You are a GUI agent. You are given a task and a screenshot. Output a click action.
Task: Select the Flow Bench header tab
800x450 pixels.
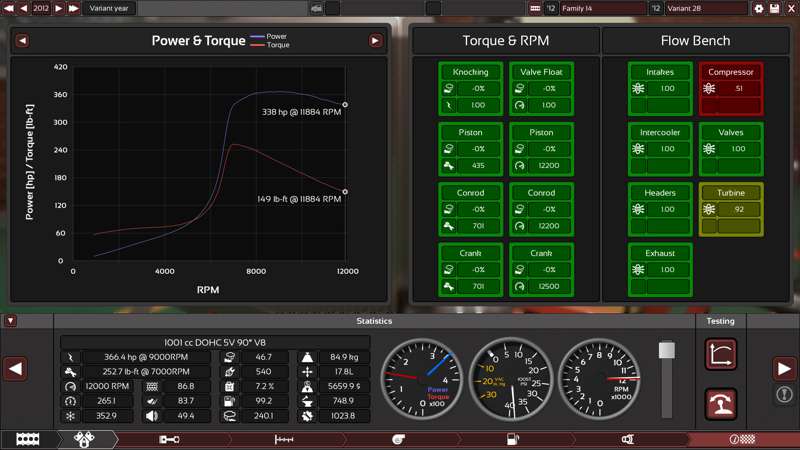[x=695, y=41]
